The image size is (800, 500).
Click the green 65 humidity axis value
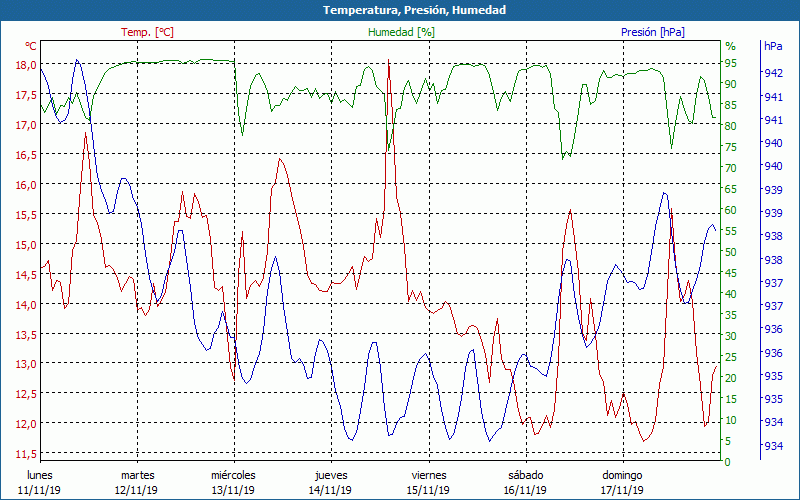click(x=731, y=189)
